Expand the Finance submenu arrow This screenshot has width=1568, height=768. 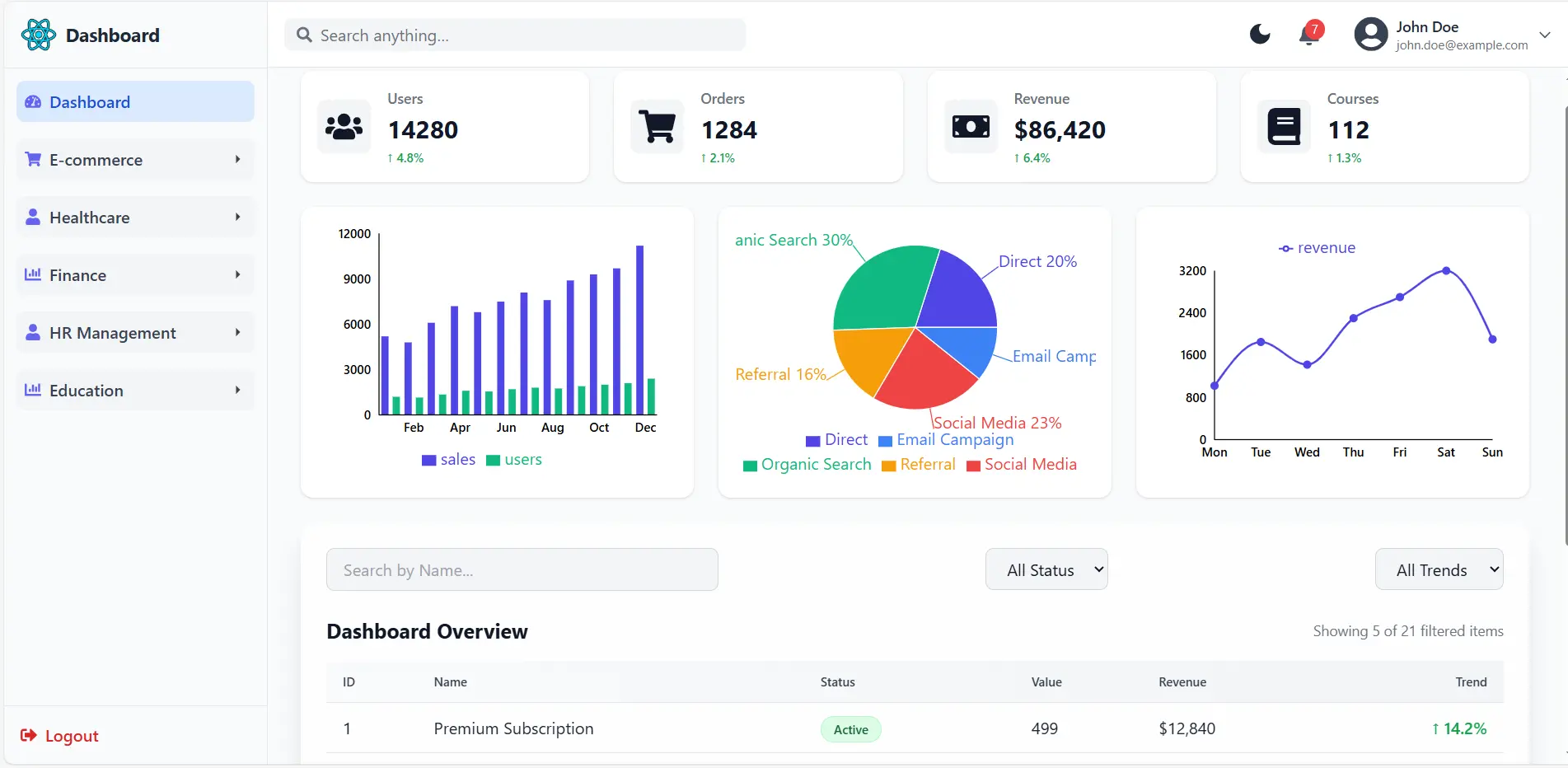pyautogui.click(x=237, y=274)
